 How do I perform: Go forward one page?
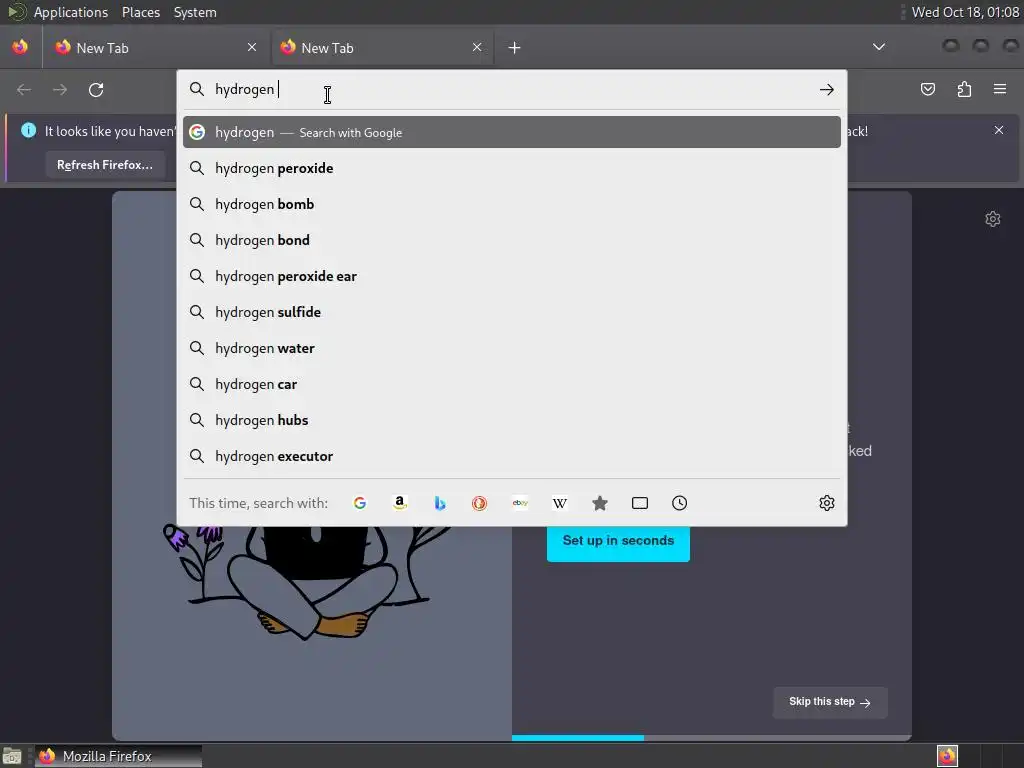click(x=60, y=89)
